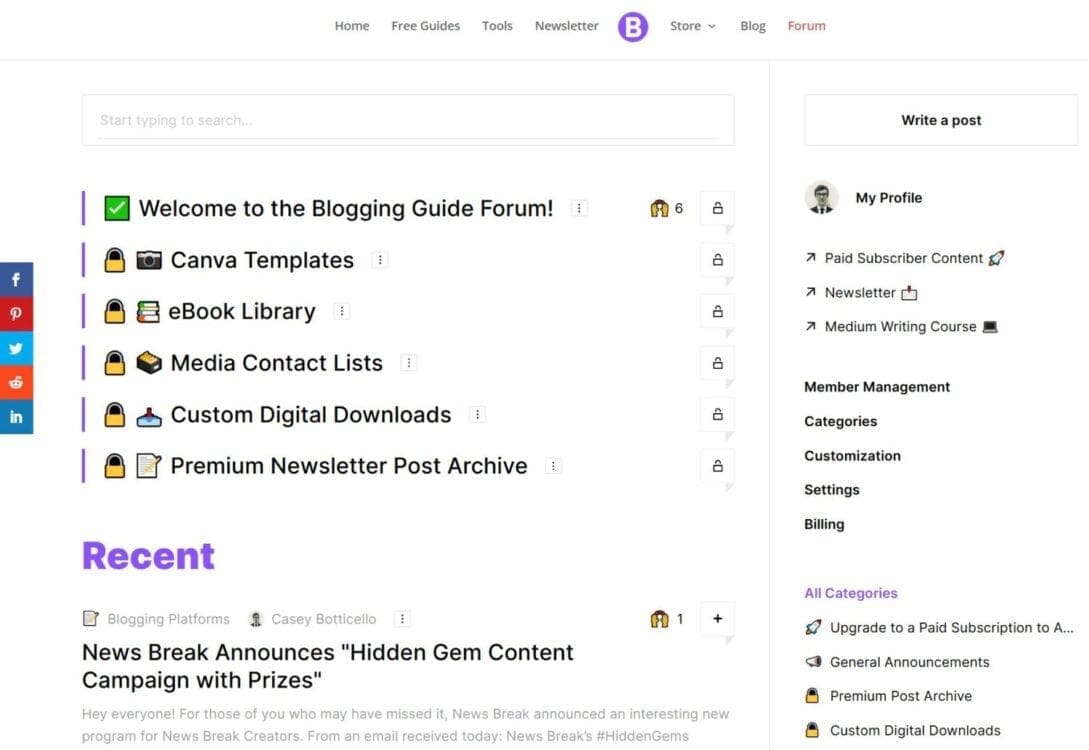The image size is (1089, 750).
Task: Open Tools in the navigation bar
Action: point(497,26)
